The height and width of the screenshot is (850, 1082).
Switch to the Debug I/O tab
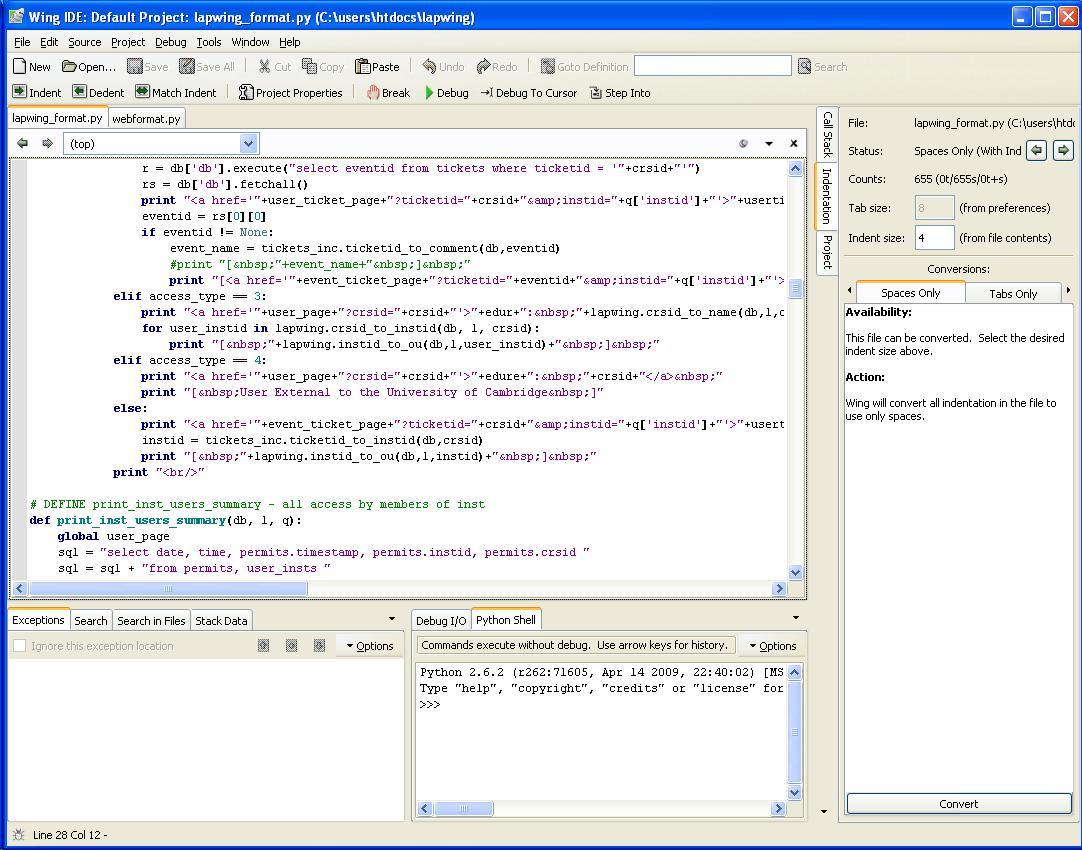click(441, 620)
